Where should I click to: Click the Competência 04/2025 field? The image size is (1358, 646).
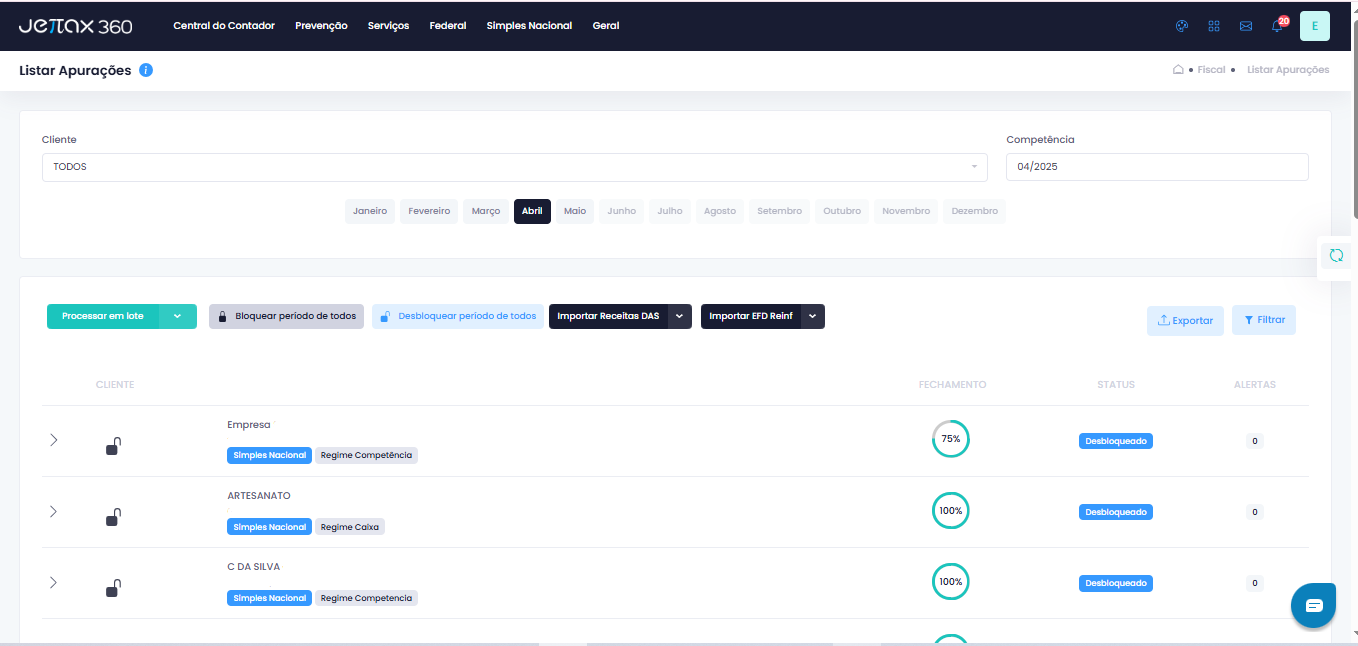click(x=1157, y=167)
